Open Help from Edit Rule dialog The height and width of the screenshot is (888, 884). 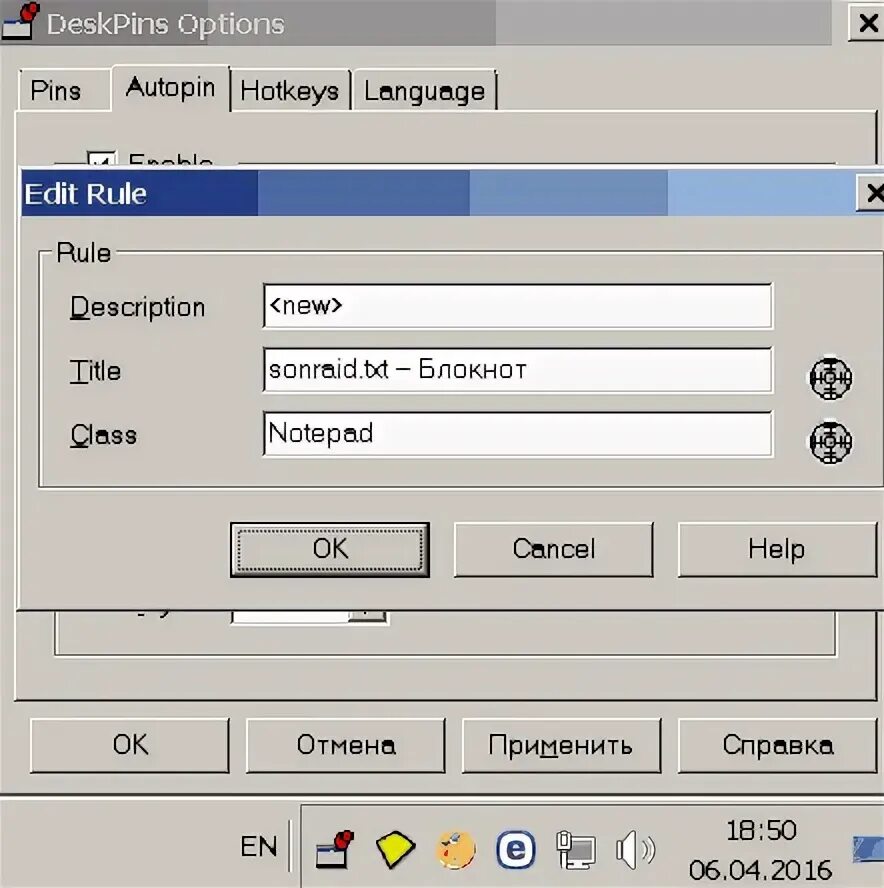tap(777, 549)
